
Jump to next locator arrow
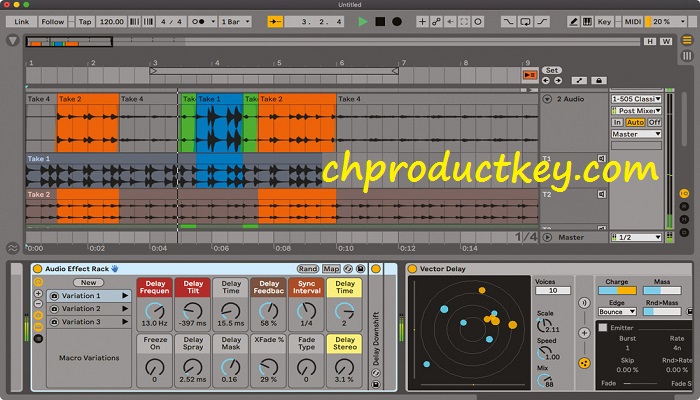(x=558, y=81)
